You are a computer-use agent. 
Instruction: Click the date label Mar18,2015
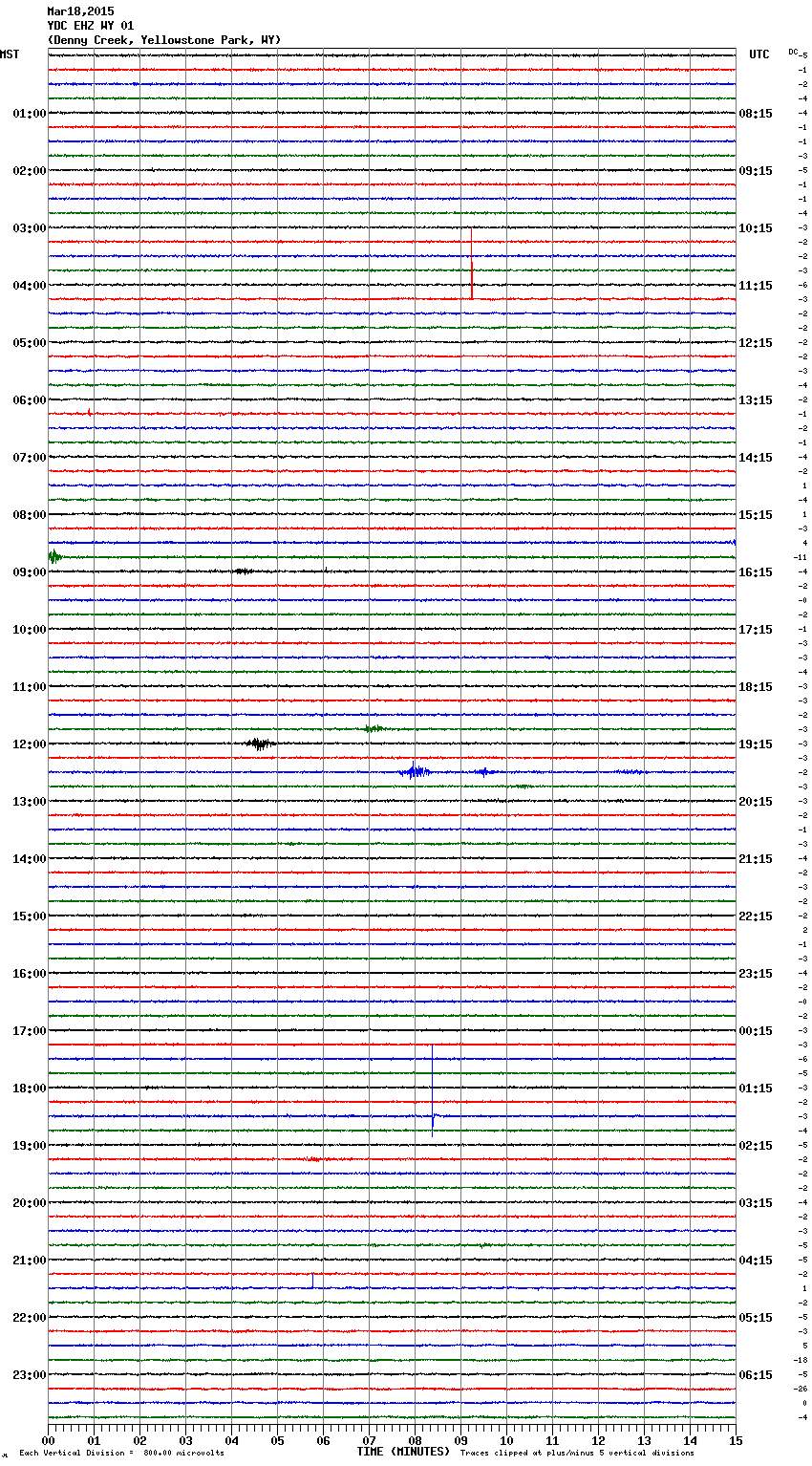point(80,11)
